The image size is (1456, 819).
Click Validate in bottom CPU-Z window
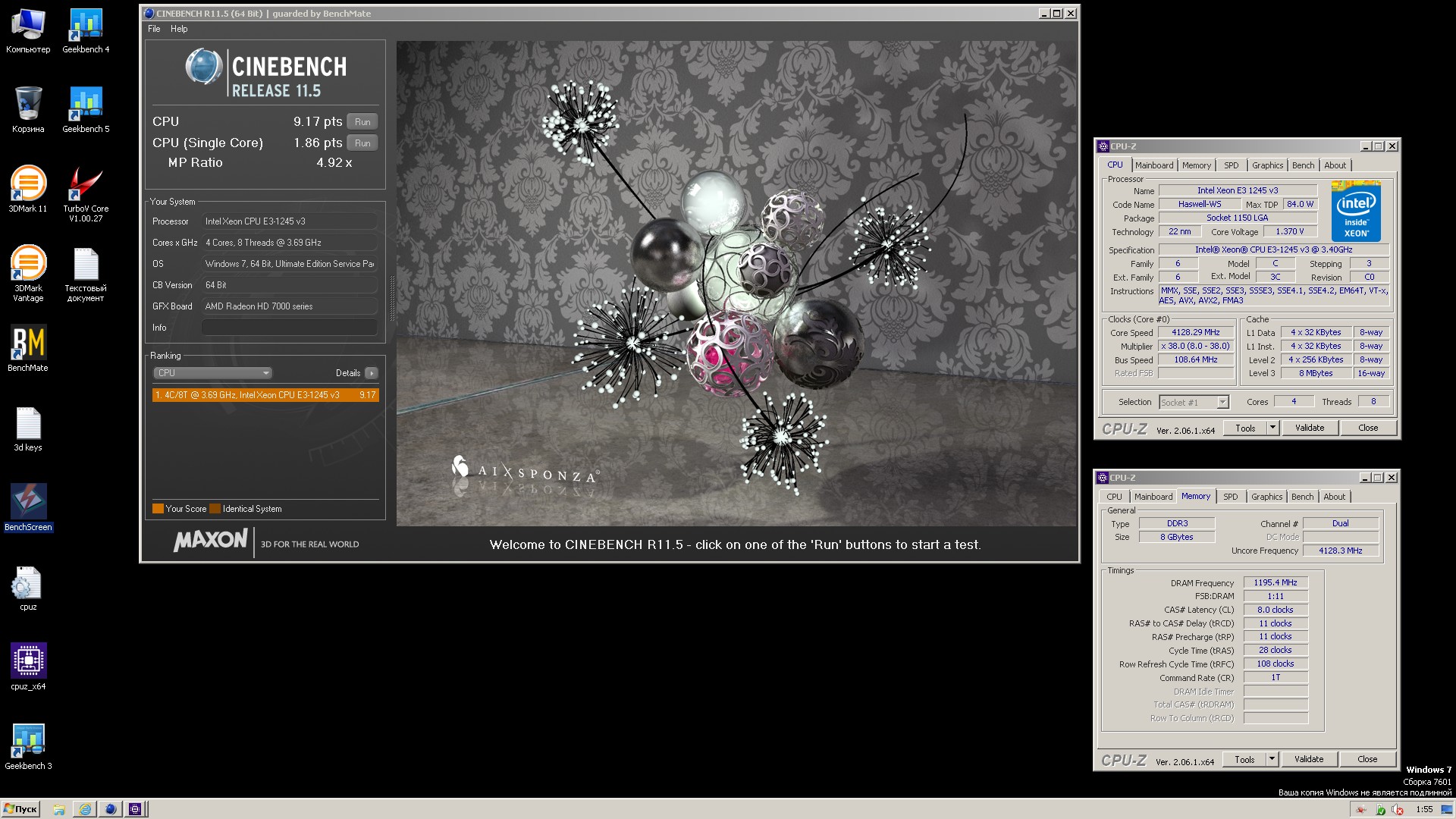coord(1308,760)
